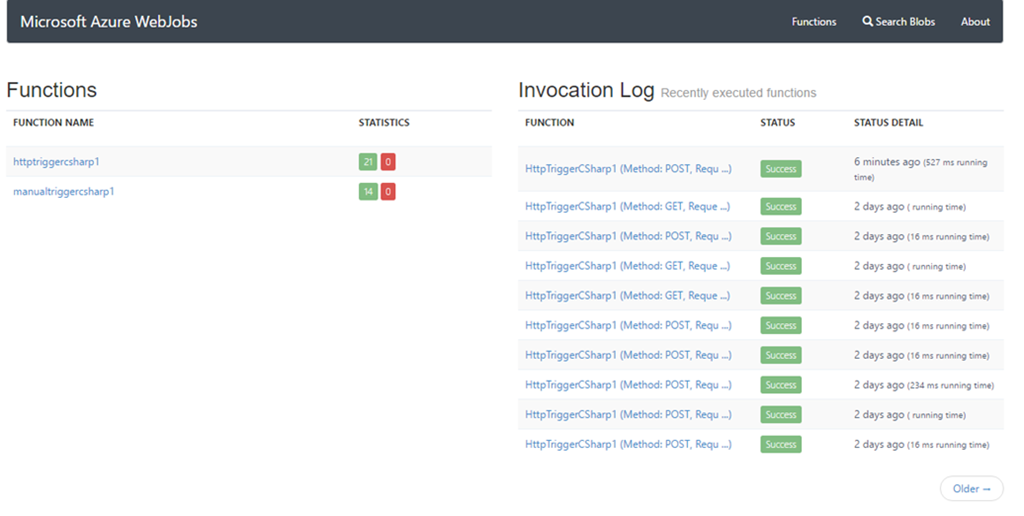Open the httptriggercsharp1 function
Viewport: 1024px width, 516px height.
(x=56, y=162)
